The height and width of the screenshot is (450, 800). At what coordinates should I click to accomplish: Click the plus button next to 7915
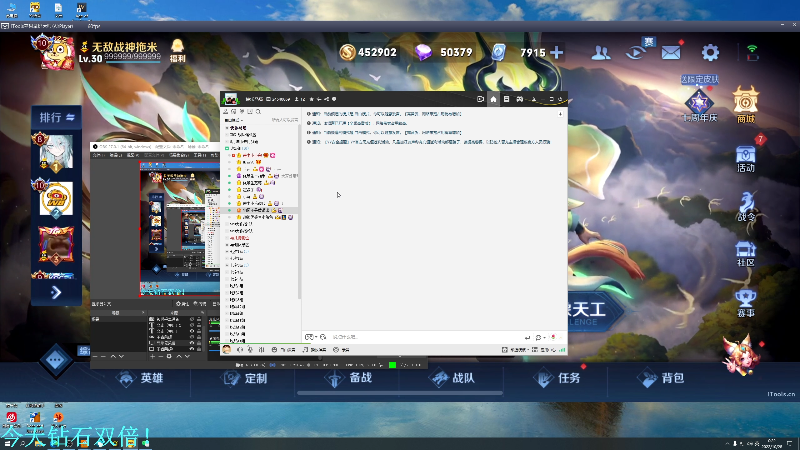pos(557,52)
